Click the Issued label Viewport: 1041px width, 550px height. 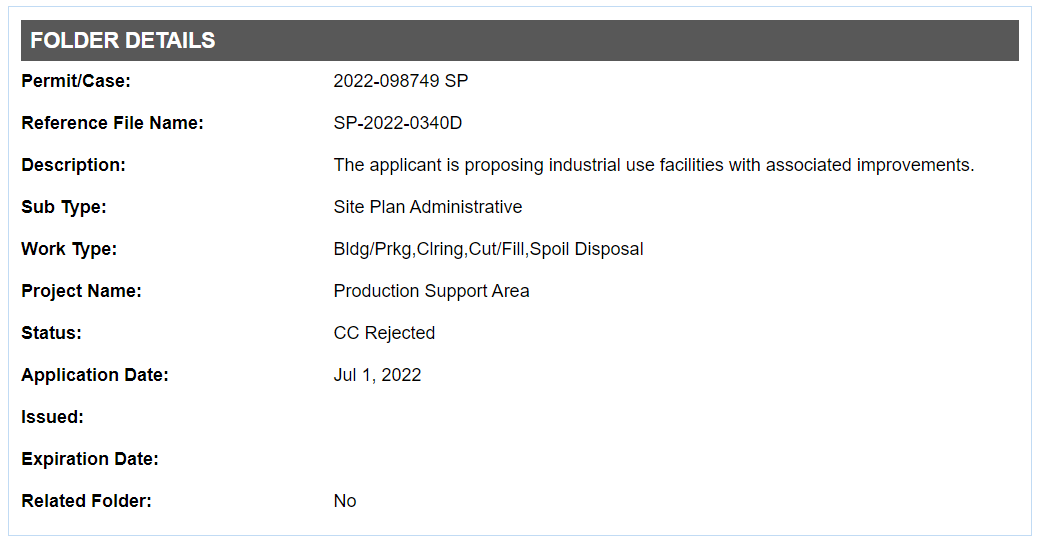52,417
